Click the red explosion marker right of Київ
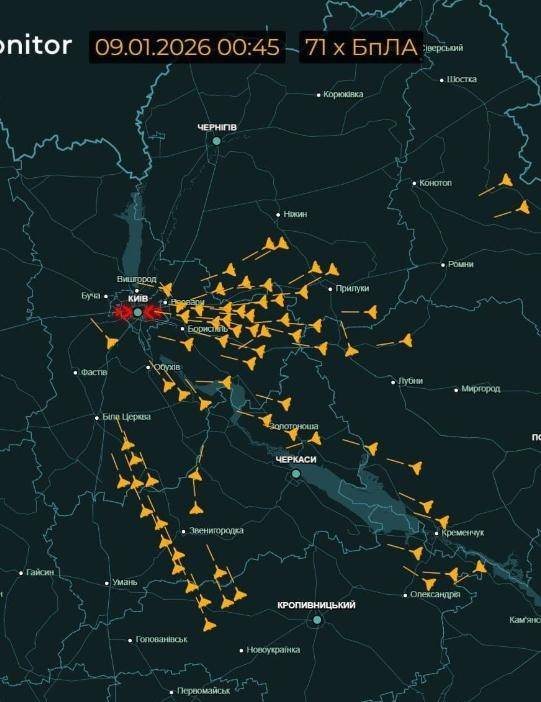This screenshot has width=541, height=702. pyautogui.click(x=153, y=312)
